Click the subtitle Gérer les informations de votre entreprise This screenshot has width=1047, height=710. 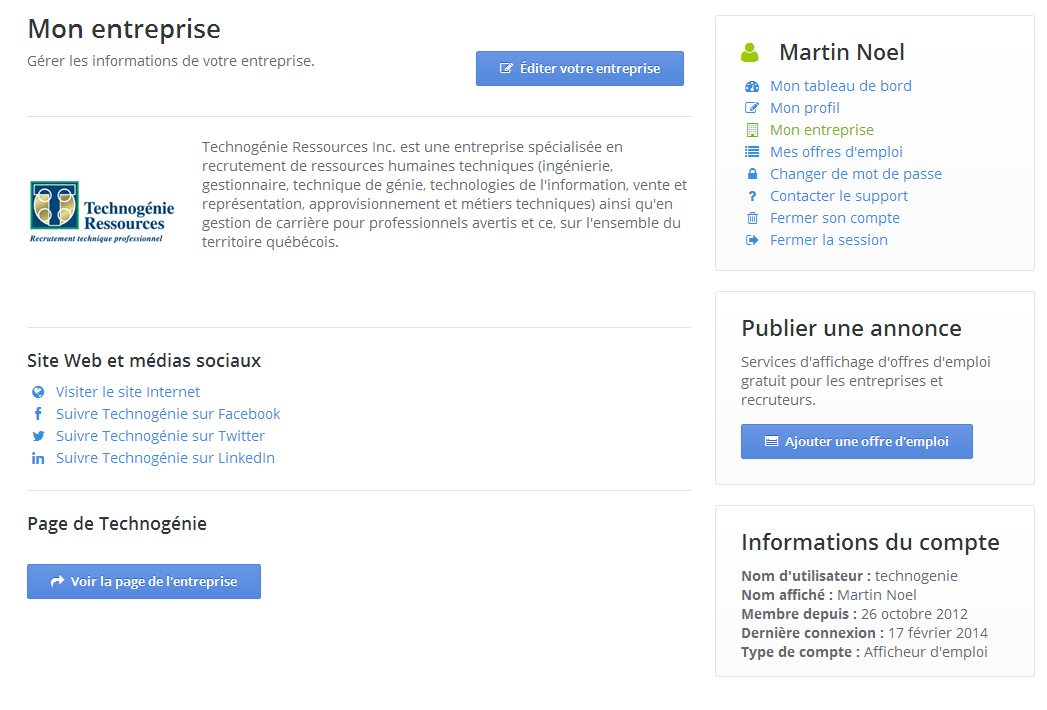click(171, 61)
